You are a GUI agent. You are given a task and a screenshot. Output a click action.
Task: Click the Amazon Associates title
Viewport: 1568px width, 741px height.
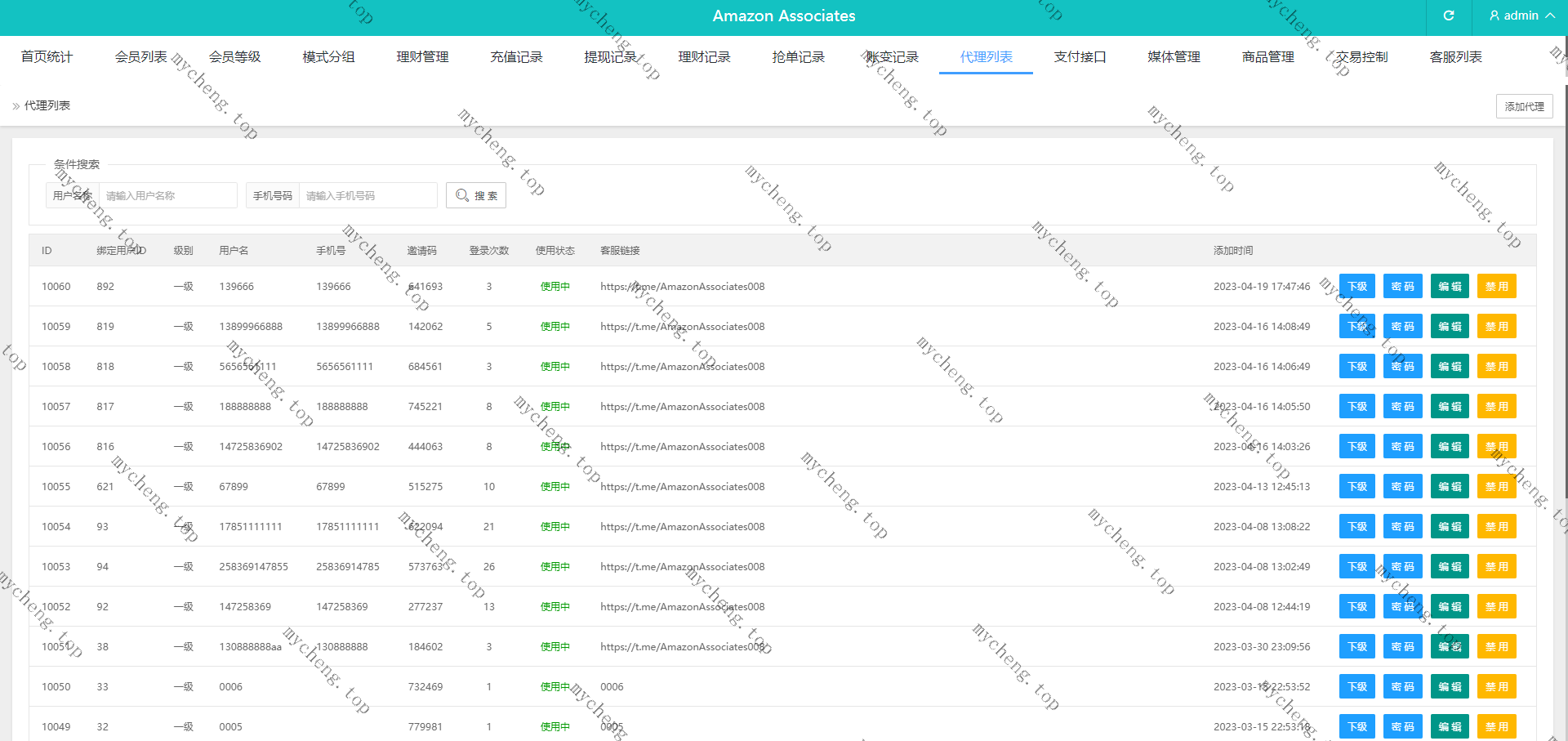tap(784, 16)
